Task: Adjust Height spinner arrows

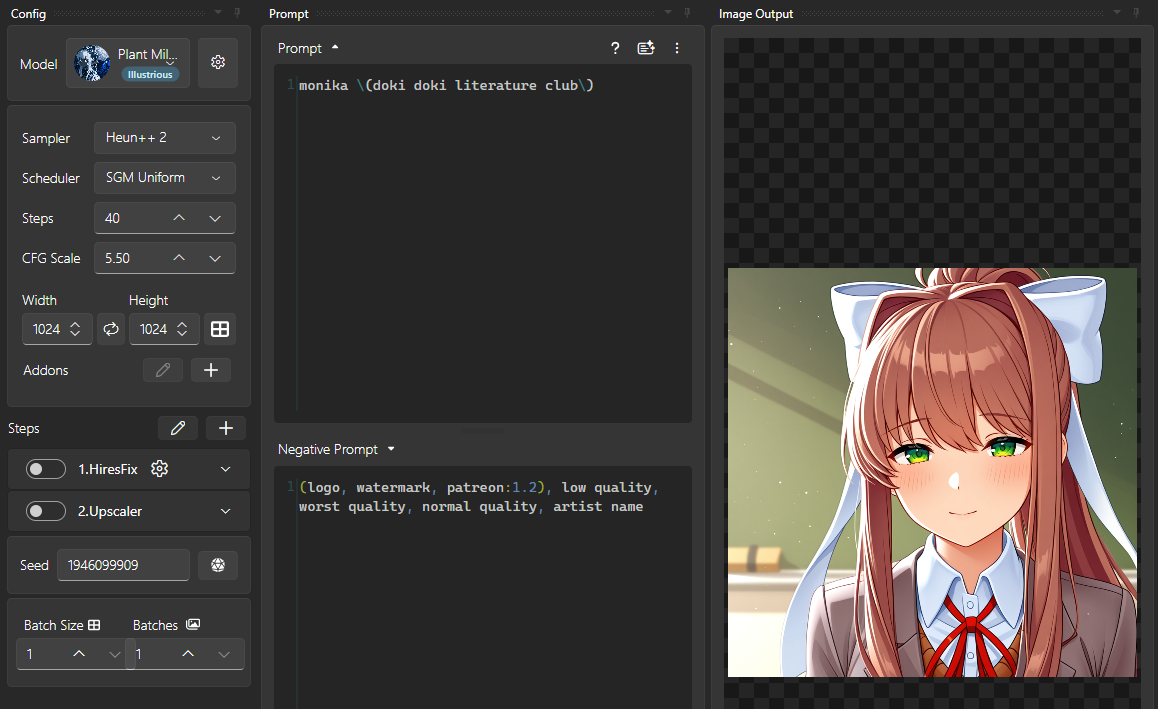Action: click(182, 329)
